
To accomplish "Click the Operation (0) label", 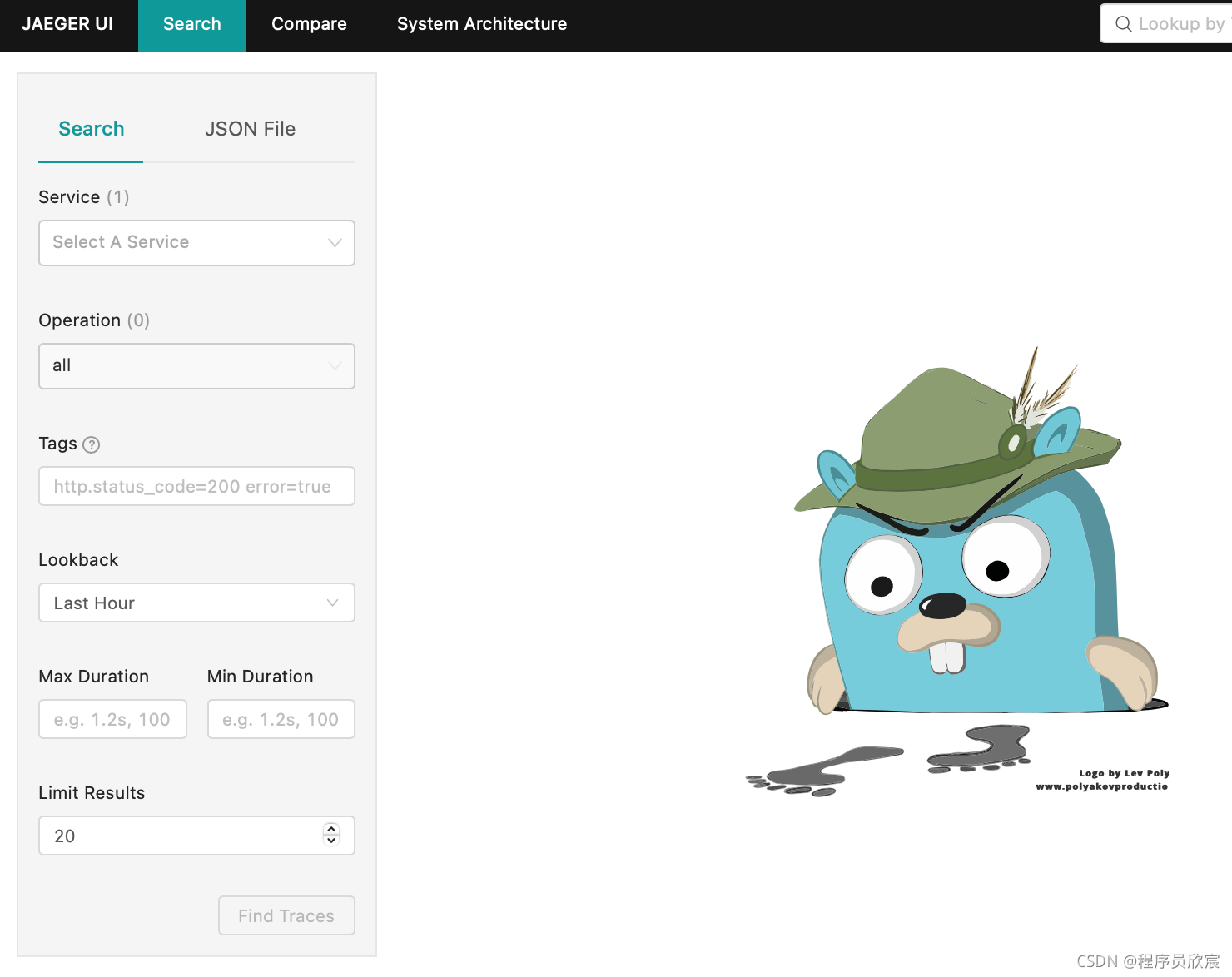I will 94,320.
